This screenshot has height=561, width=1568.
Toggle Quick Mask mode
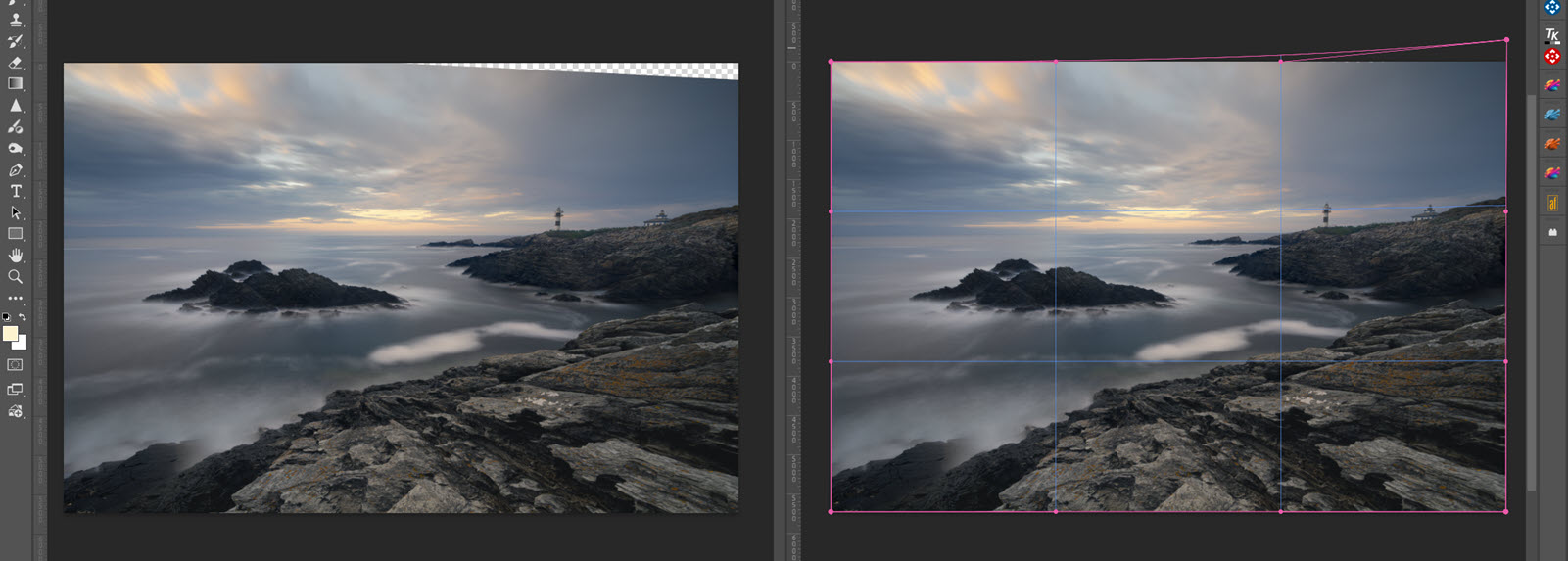pos(16,364)
